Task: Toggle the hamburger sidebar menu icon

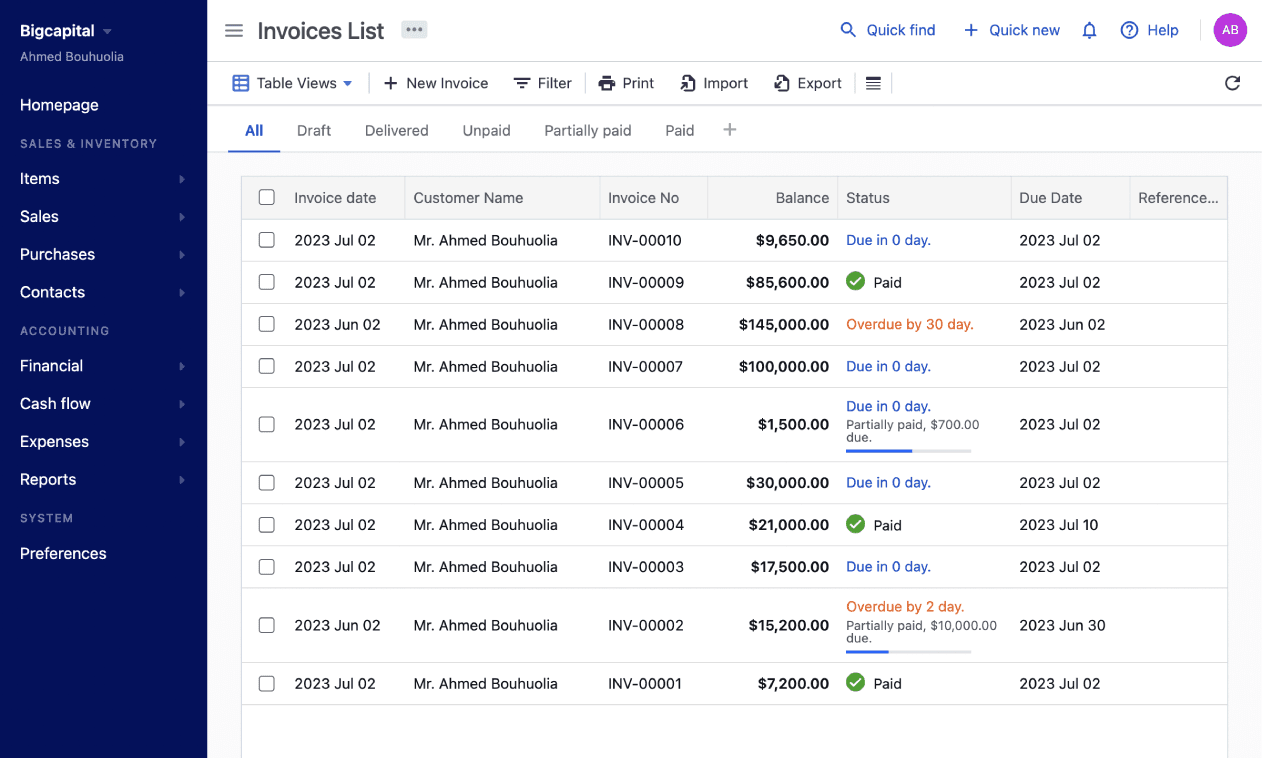Action: pyautogui.click(x=234, y=31)
